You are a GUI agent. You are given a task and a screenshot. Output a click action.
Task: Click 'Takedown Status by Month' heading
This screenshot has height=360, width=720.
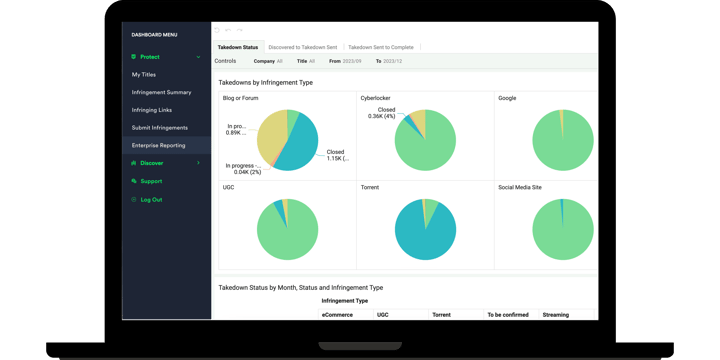(300, 288)
